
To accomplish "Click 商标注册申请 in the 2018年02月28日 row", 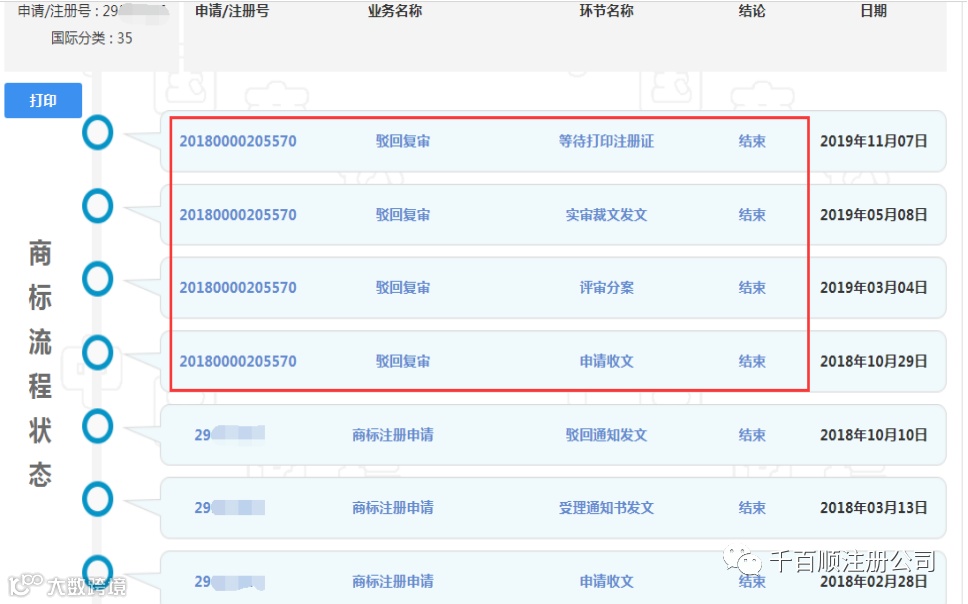I will [393, 581].
